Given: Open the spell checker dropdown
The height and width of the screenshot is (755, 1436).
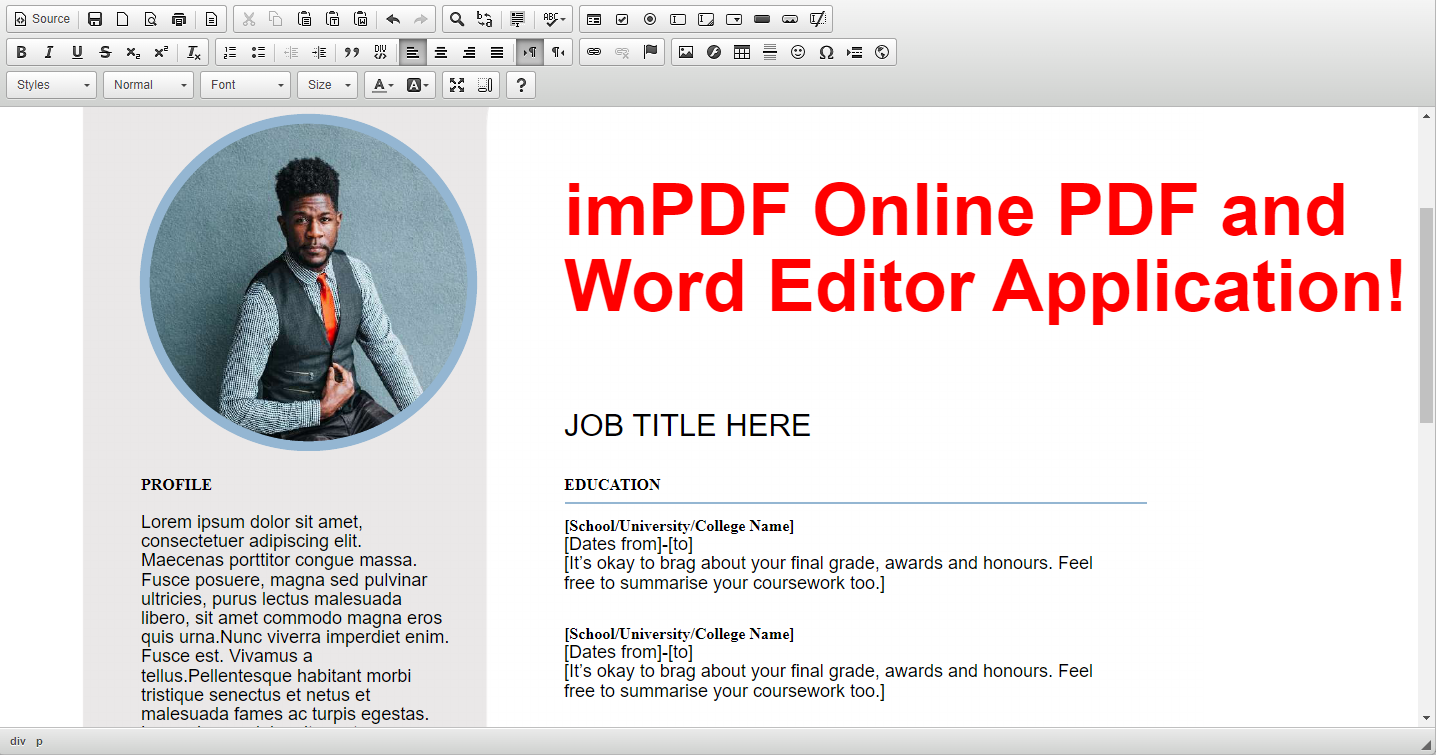Looking at the screenshot, I should tap(555, 19).
